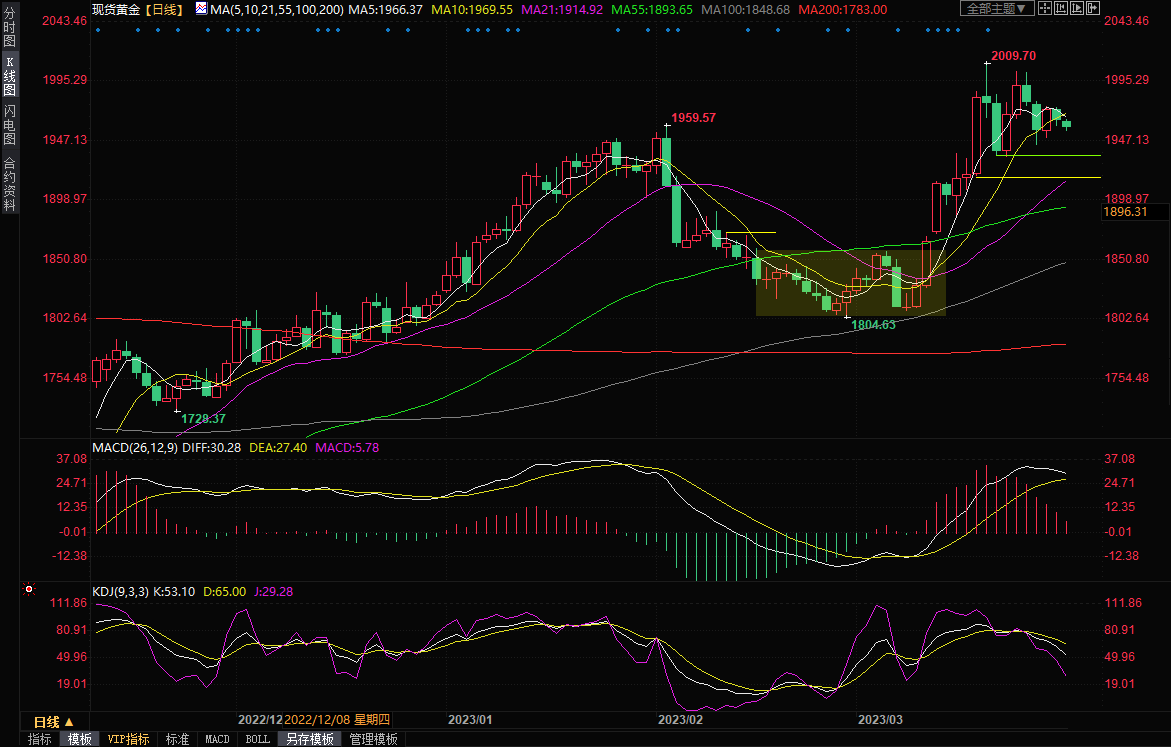1171x747 pixels.
Task: Toggle the MACD template button
Action: [x=217, y=739]
